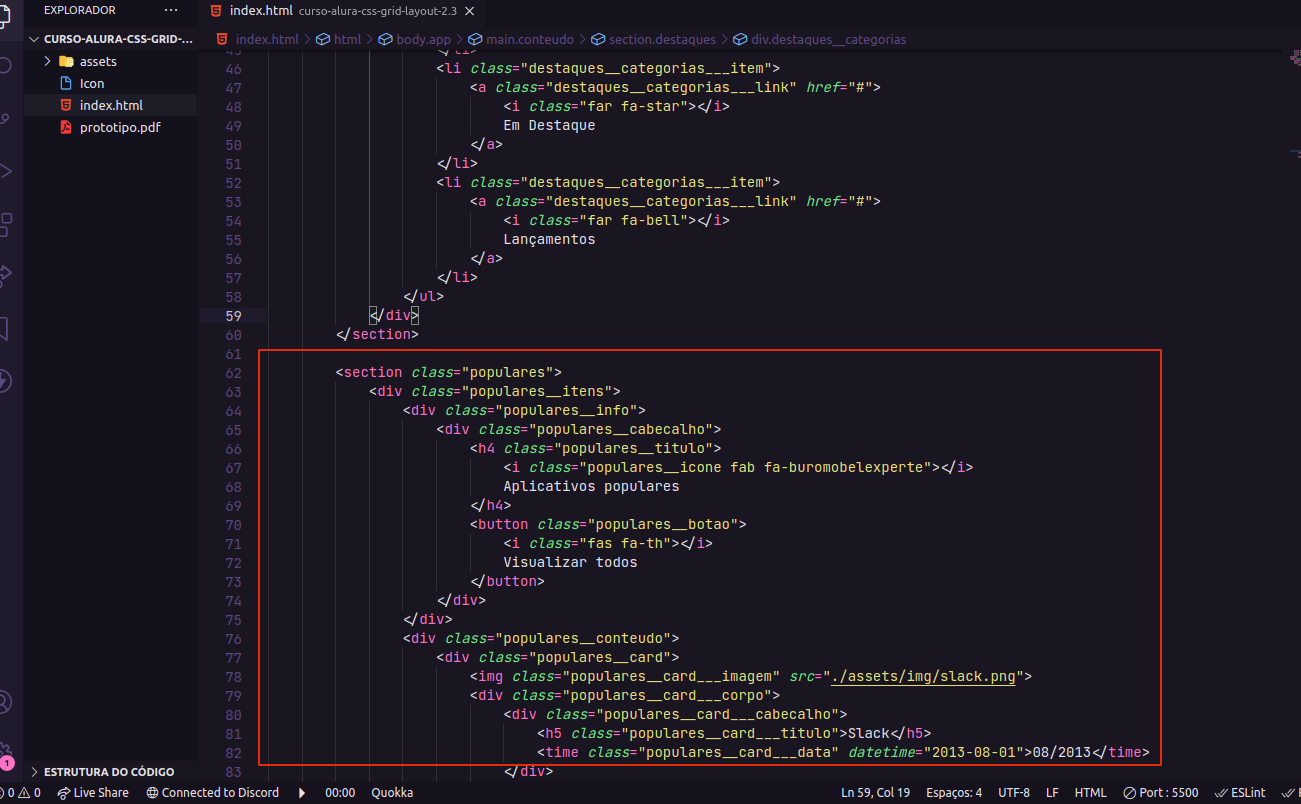This screenshot has width=1301, height=804.
Task: Click 'fa-buromobelexperte' icon class on line 67
Action: pos(847,467)
